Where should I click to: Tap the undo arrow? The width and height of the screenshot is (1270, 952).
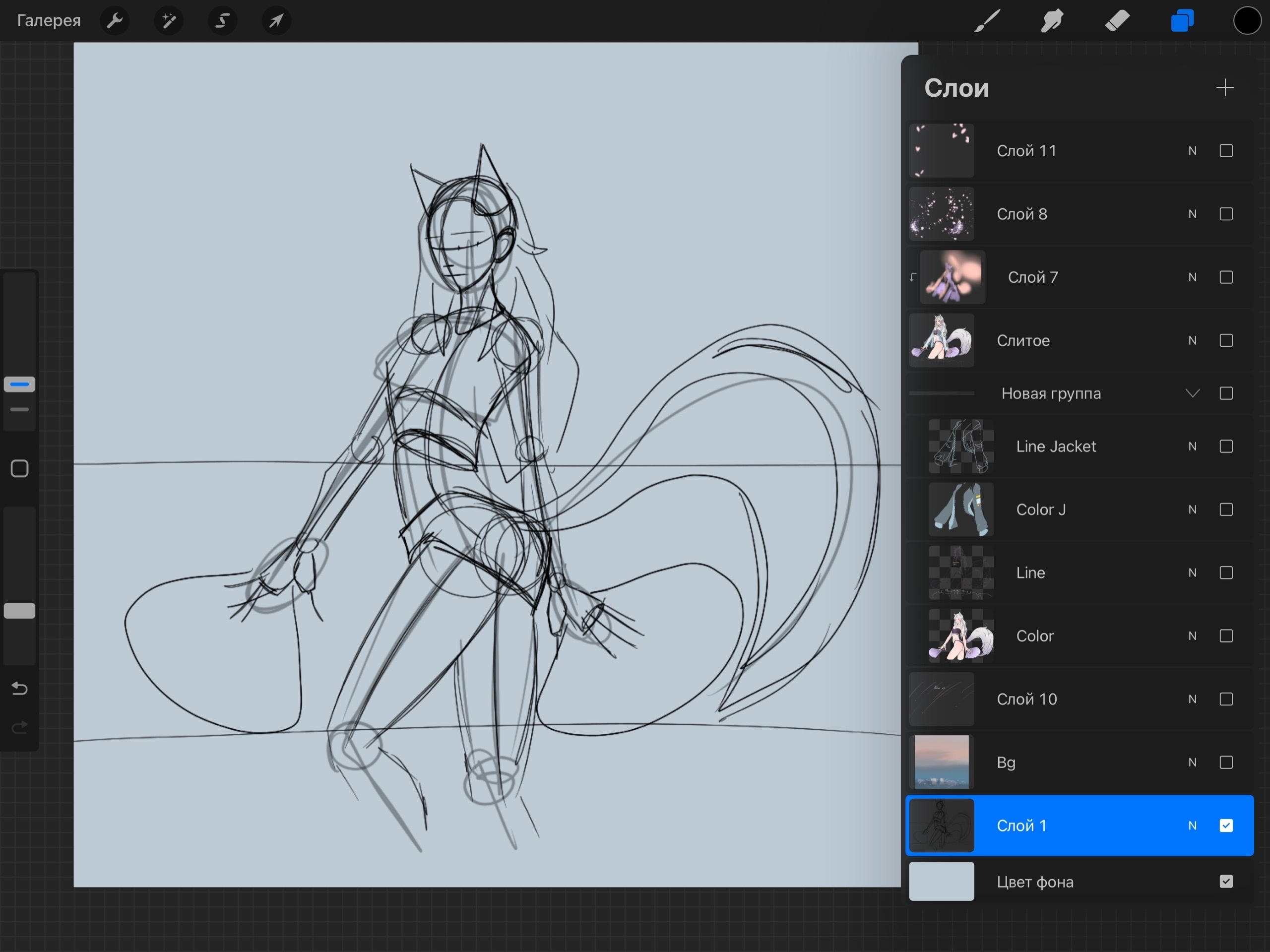pyautogui.click(x=19, y=688)
